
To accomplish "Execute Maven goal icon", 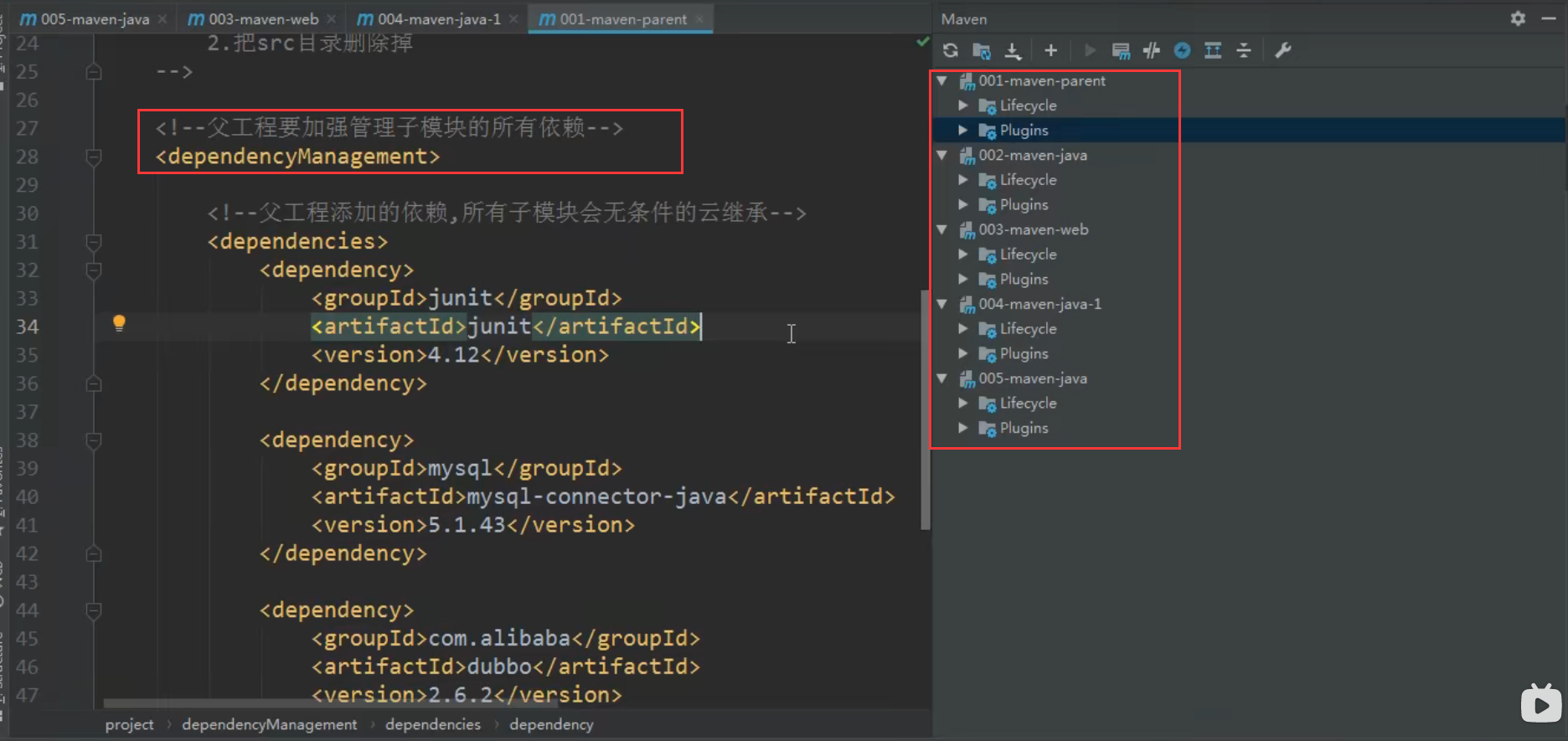I will [1121, 50].
